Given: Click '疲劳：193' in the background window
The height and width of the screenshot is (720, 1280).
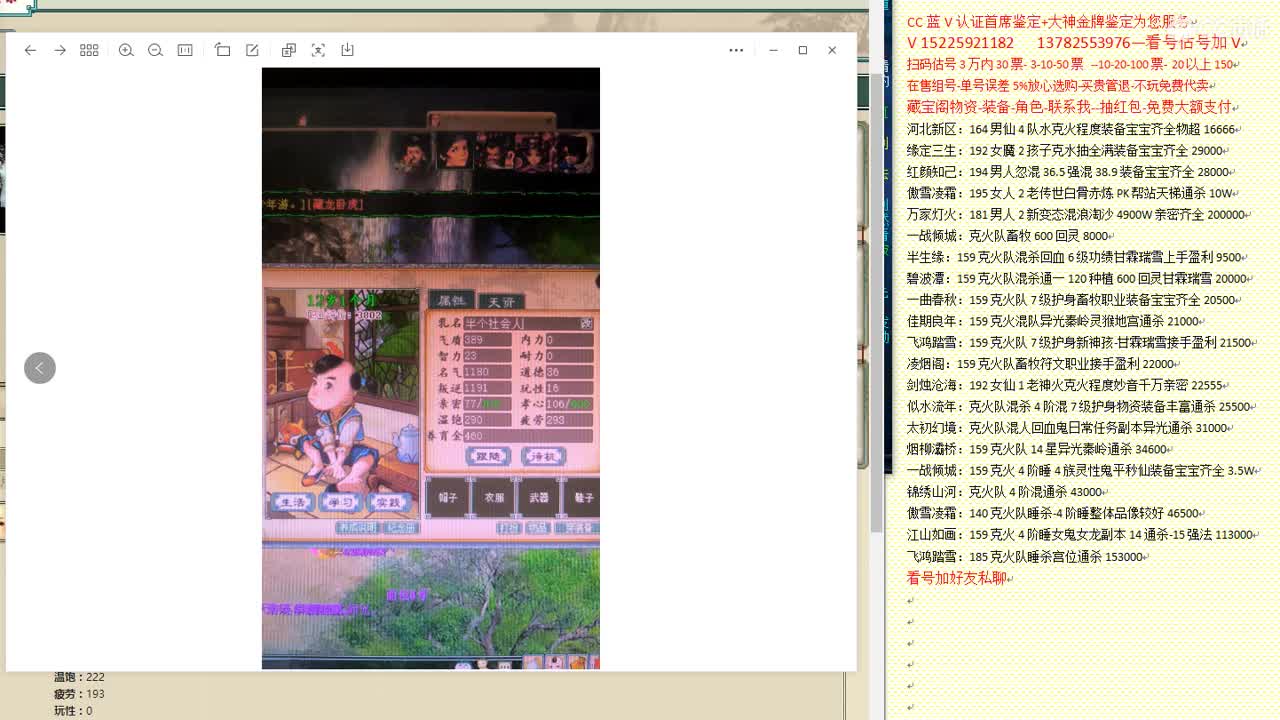Looking at the screenshot, I should pyautogui.click(x=79, y=694).
